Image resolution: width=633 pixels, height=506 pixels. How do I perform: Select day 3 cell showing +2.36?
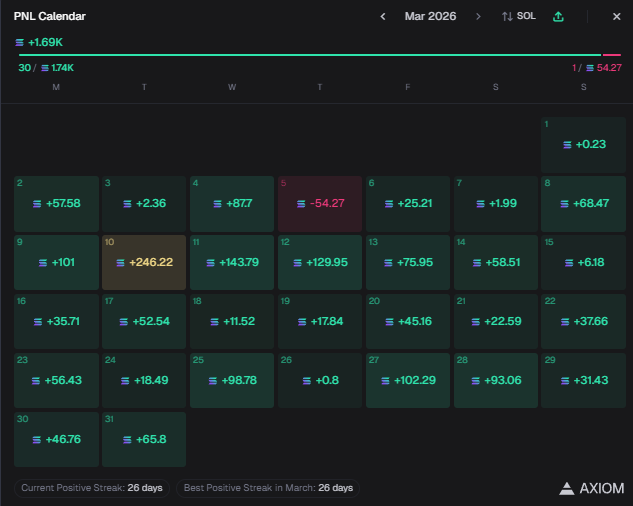144,204
